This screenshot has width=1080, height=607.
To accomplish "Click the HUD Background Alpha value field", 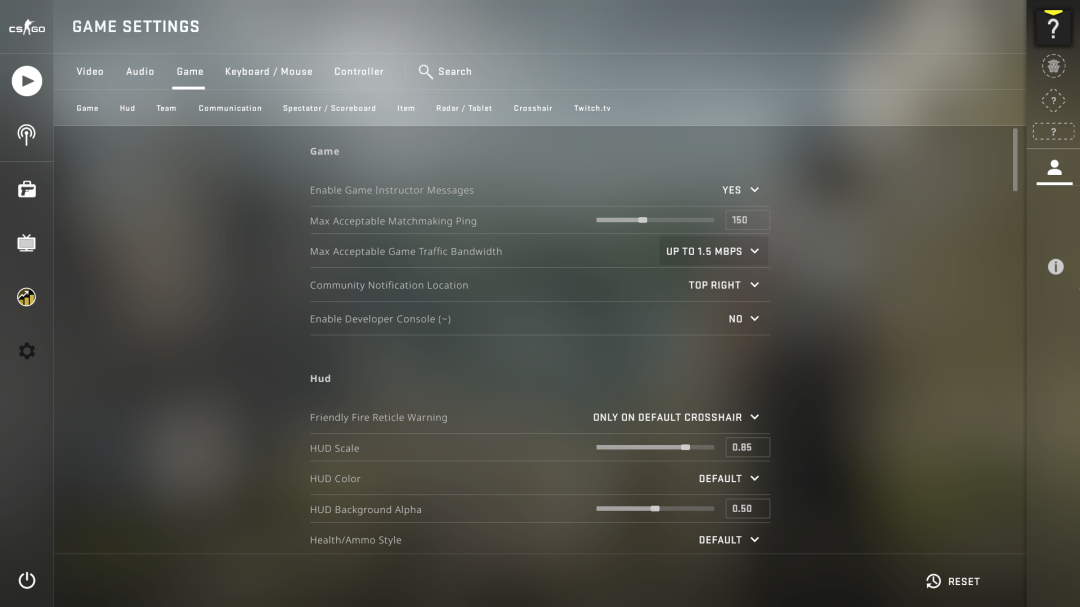I will click(x=747, y=509).
